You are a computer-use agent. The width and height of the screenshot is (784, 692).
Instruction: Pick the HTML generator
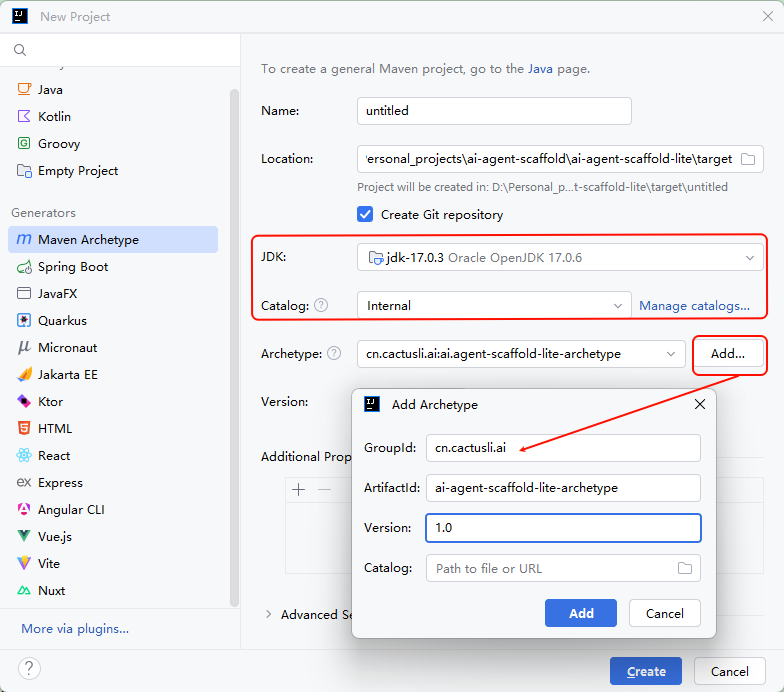(x=113, y=428)
